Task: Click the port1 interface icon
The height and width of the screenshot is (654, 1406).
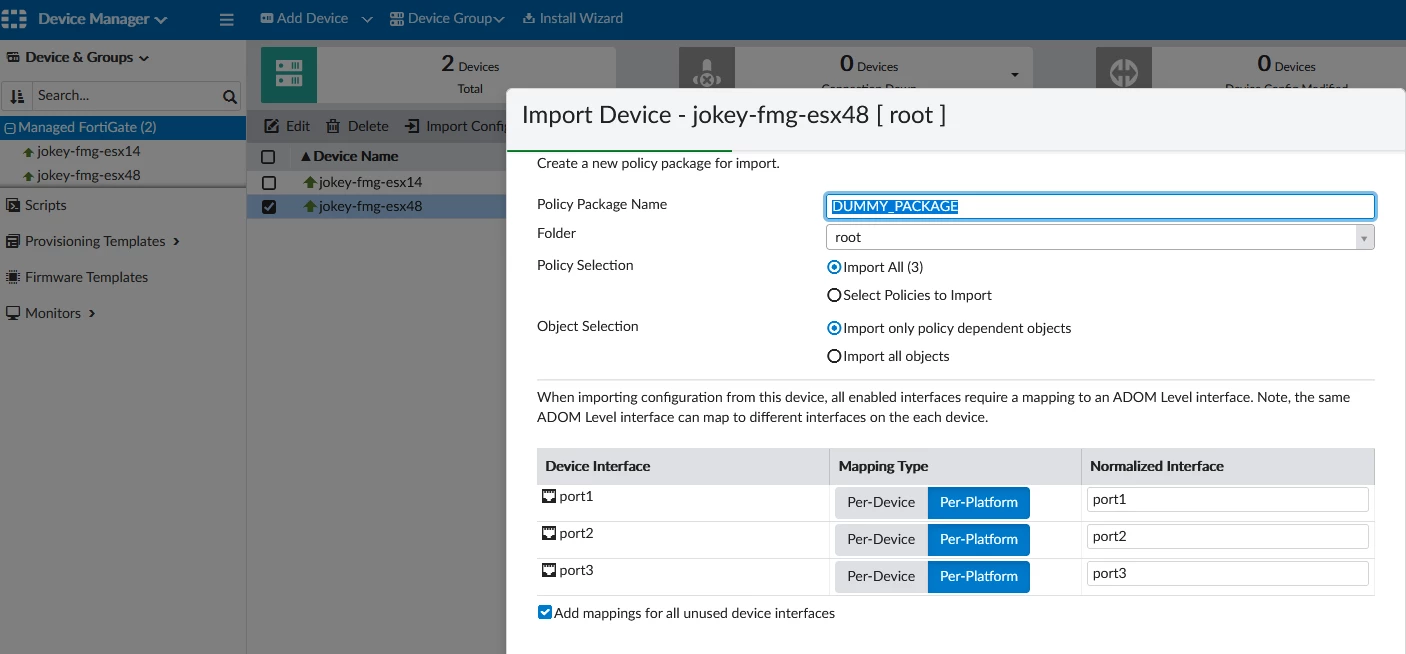Action: tap(548, 496)
